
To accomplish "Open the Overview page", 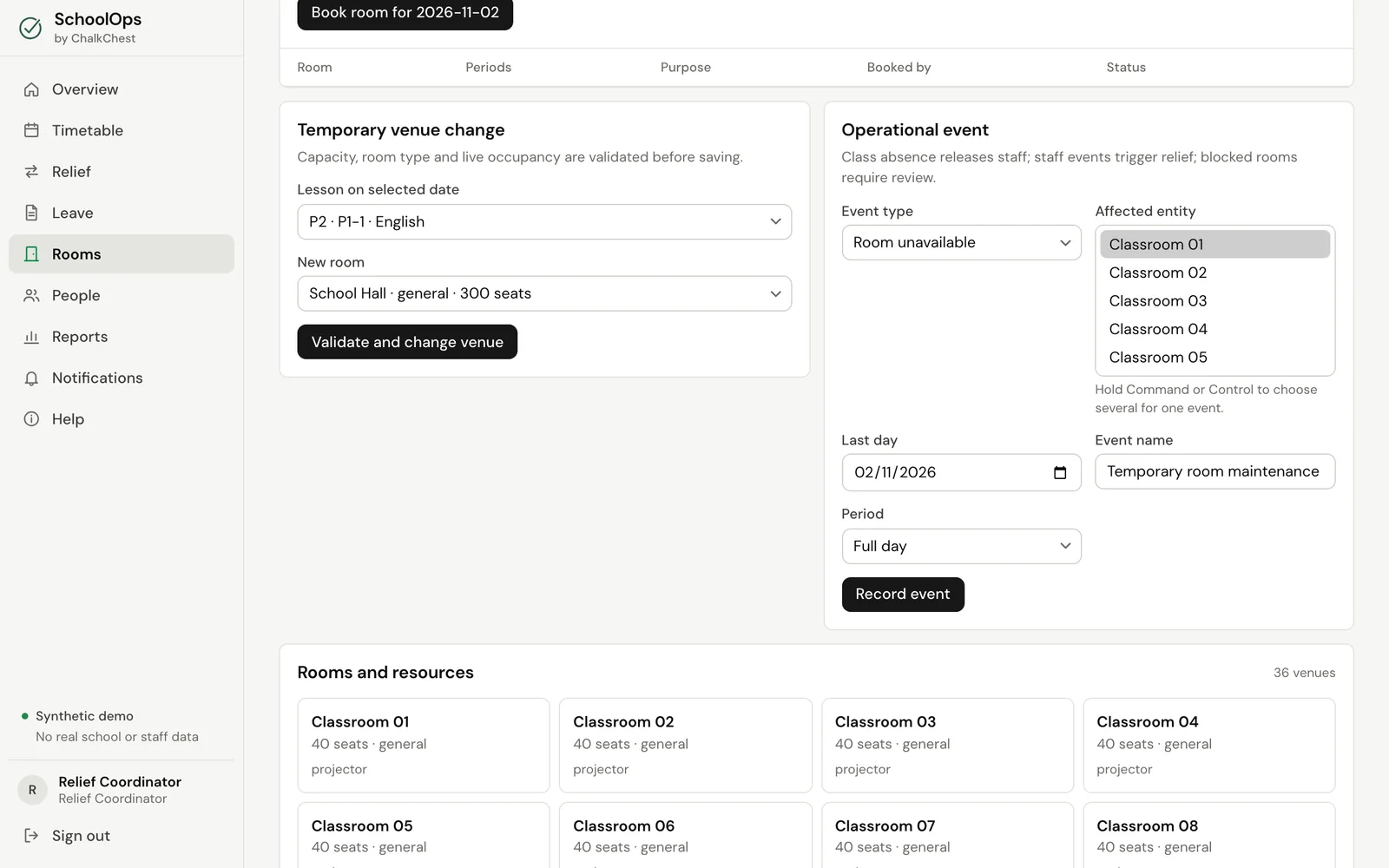I will tap(122, 89).
